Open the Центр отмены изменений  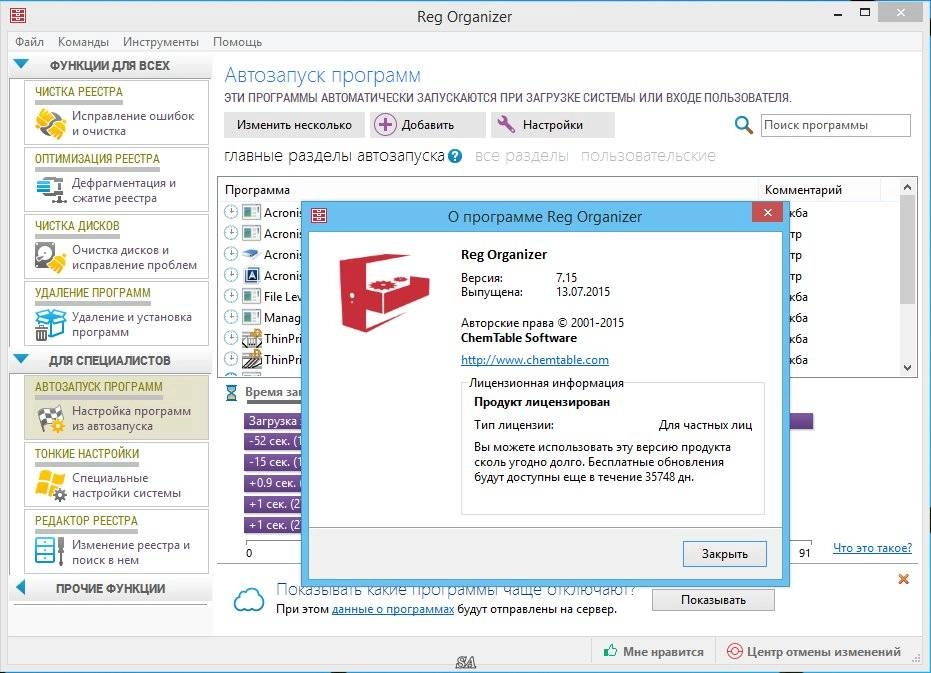(x=815, y=652)
